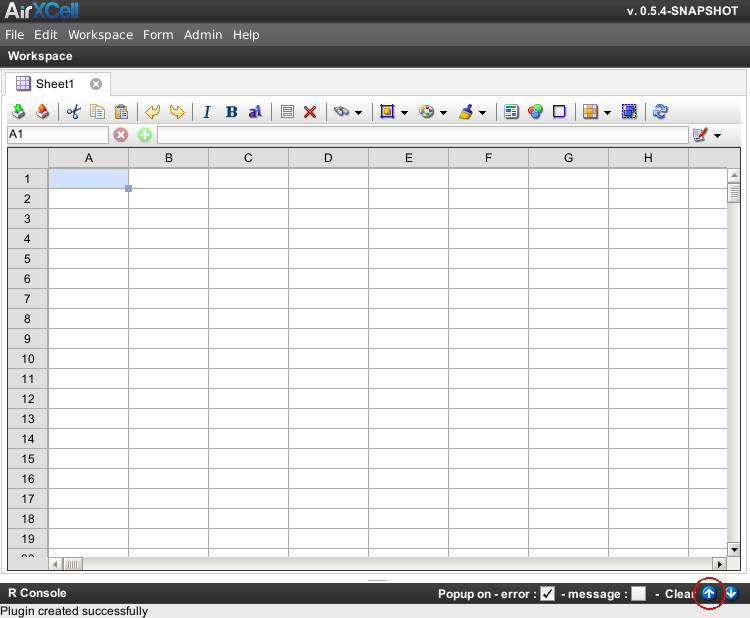
Task: Open the Form menu
Action: (x=158, y=35)
